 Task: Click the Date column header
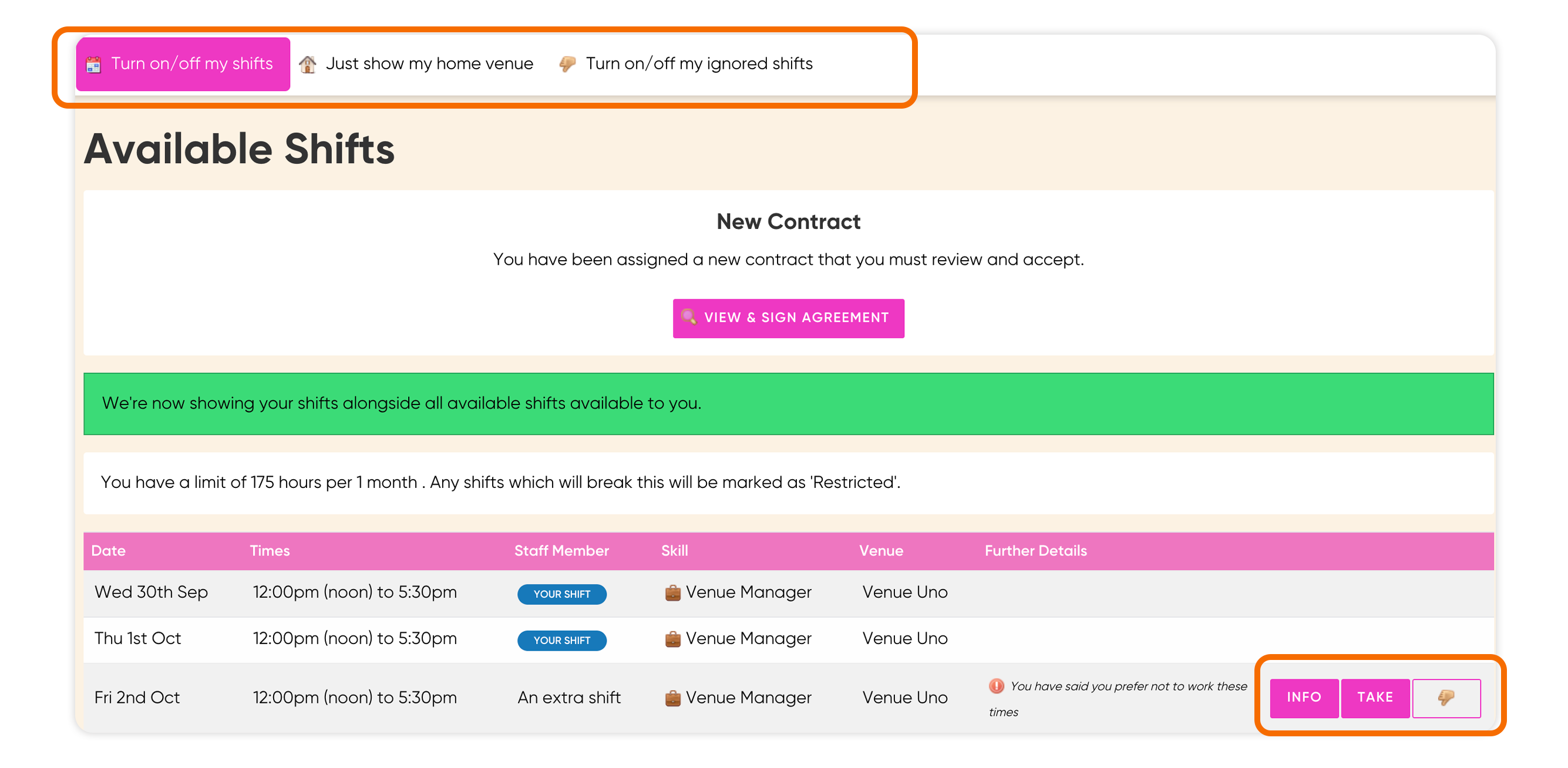tap(108, 551)
